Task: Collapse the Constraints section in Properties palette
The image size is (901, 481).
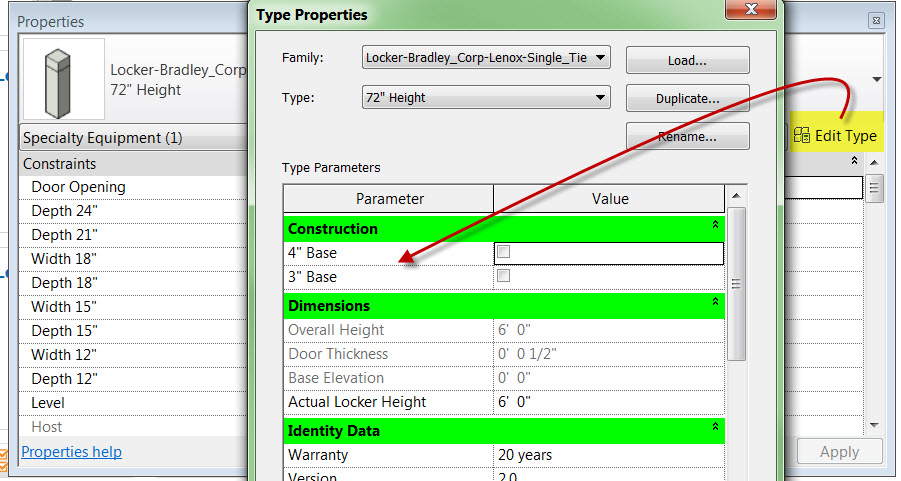Action: pyautogui.click(x=854, y=160)
